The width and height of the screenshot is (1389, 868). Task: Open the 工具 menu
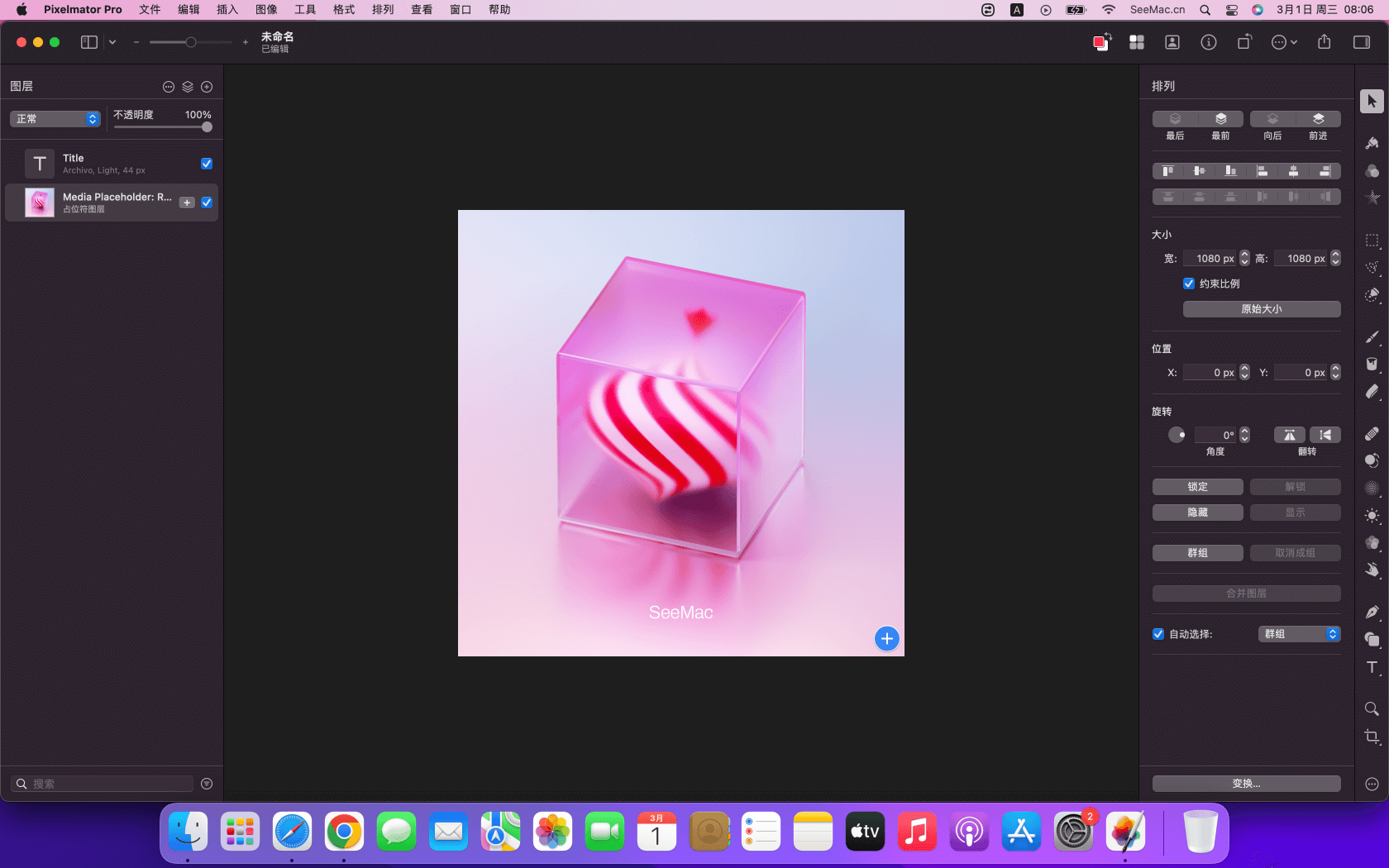tap(305, 10)
